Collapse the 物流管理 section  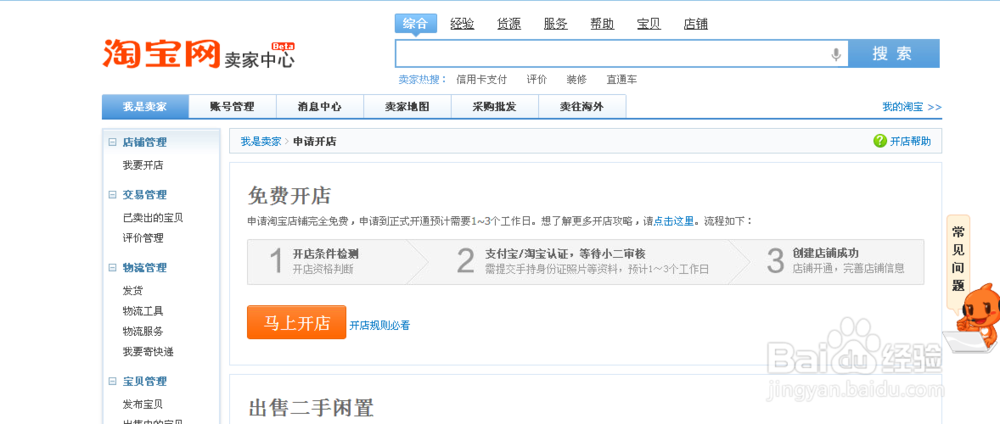(112, 268)
